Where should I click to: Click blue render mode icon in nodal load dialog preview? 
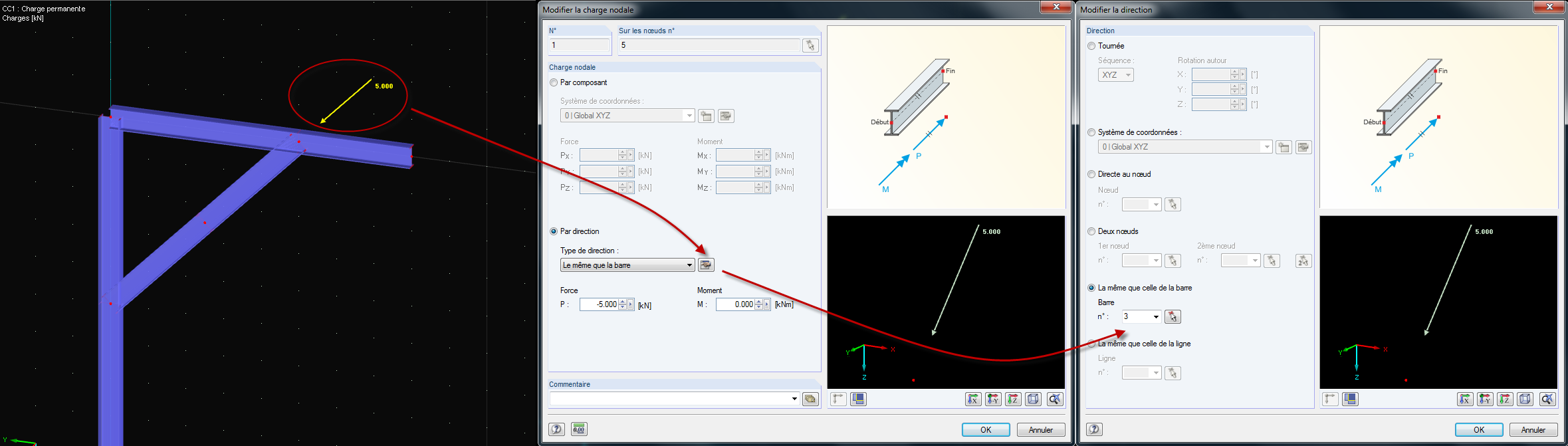tap(859, 399)
